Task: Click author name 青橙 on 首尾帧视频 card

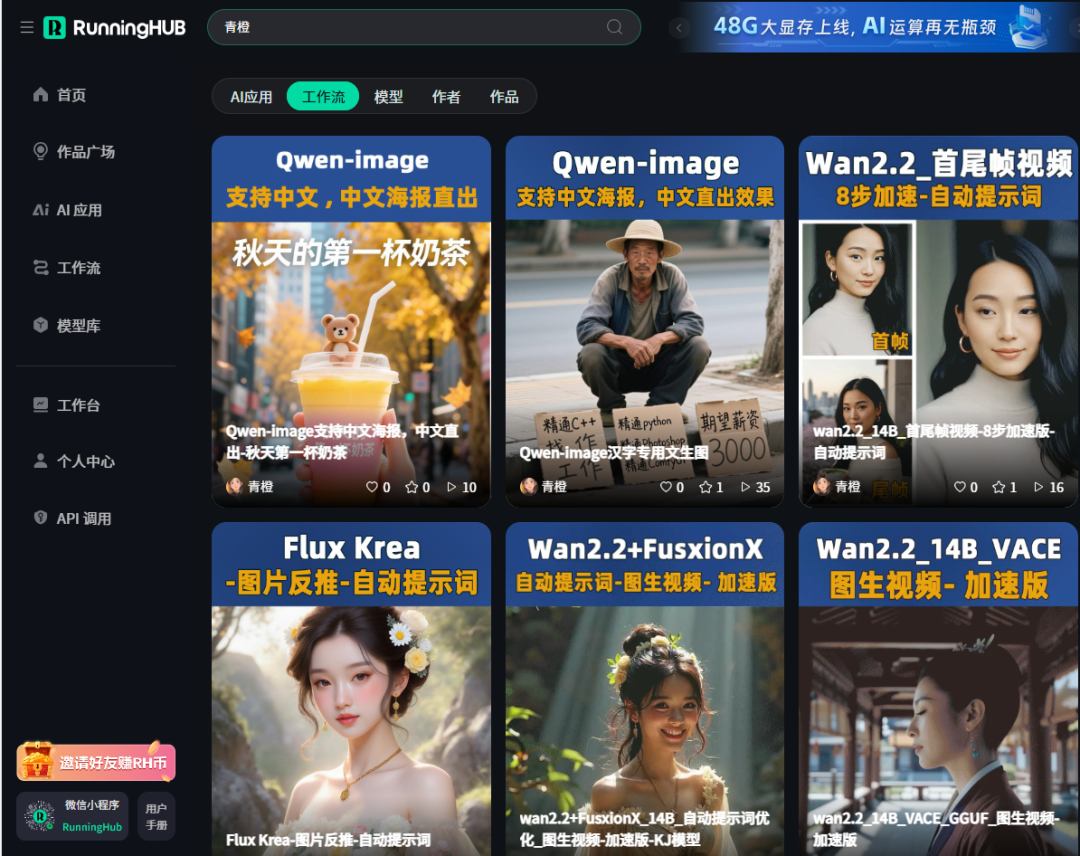Action: [848, 487]
